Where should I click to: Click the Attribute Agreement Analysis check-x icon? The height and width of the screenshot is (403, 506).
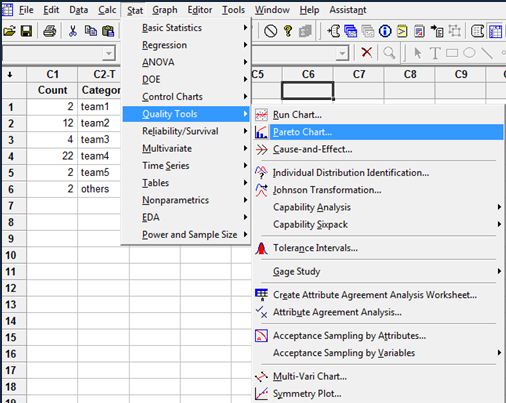(261, 312)
